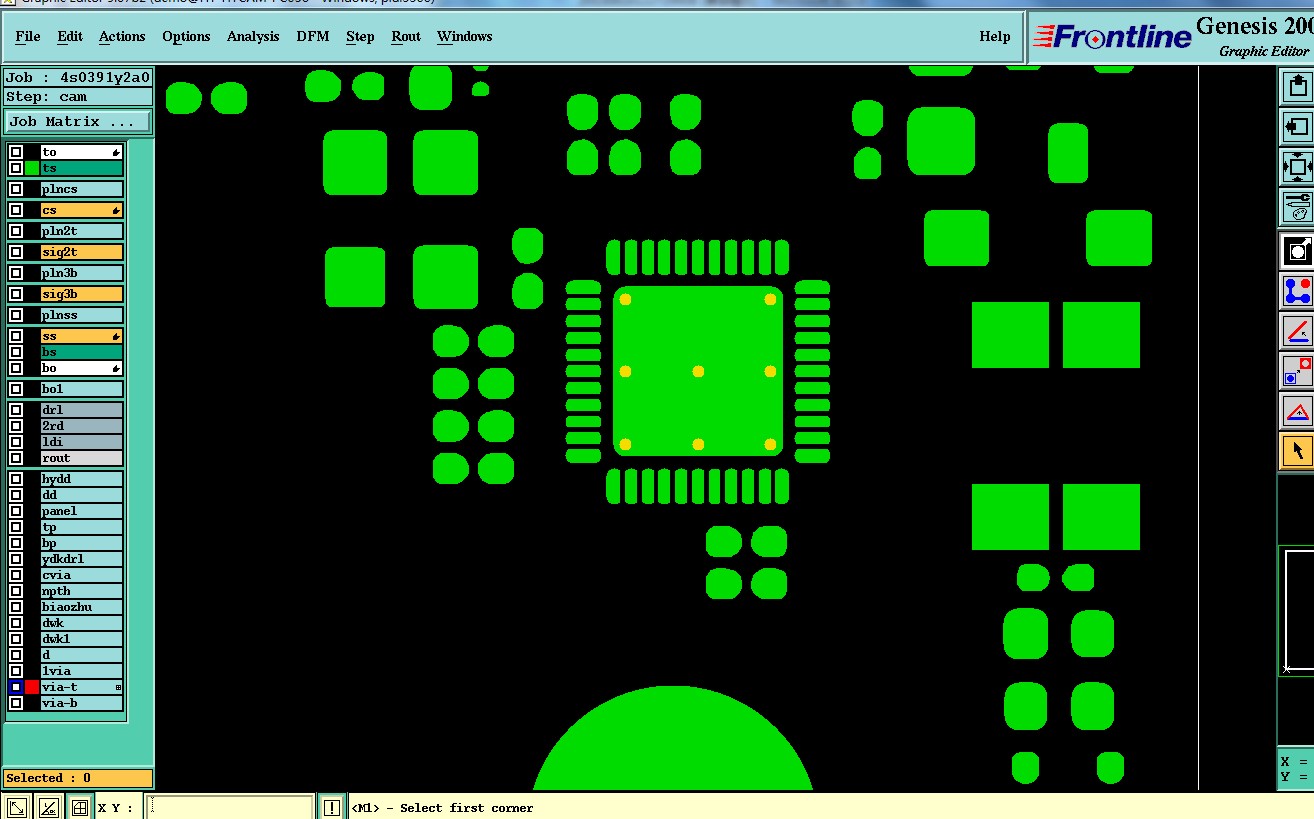The width and height of the screenshot is (1314, 819).
Task: Select the blue and red connected-dots icon
Action: (1297, 290)
